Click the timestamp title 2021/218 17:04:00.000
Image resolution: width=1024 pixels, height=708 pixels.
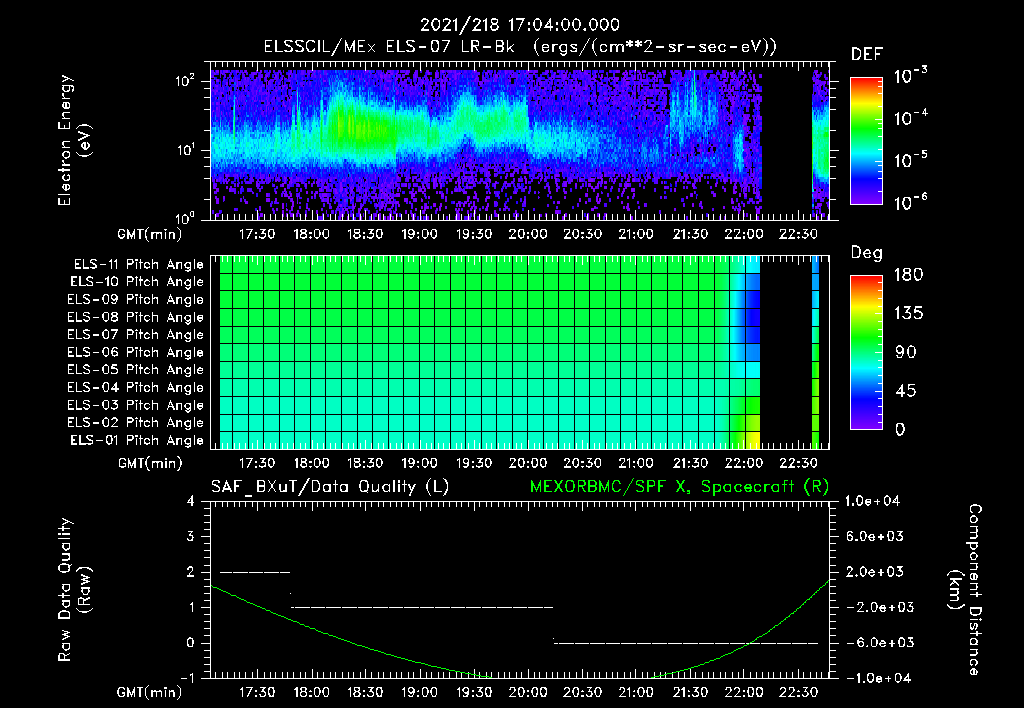click(x=519, y=25)
